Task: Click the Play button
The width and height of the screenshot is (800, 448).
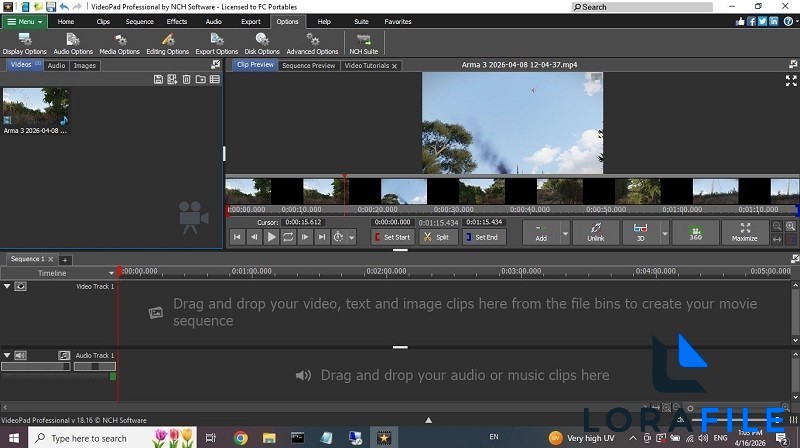Action: coord(271,237)
